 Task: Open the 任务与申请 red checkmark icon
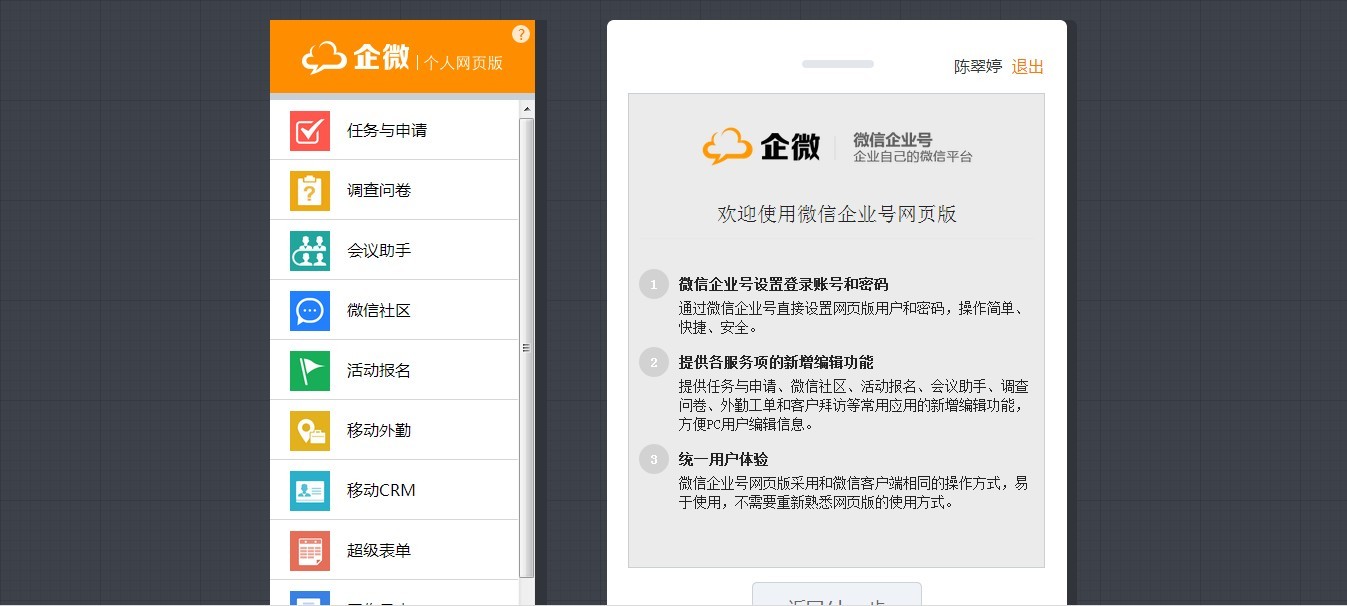pos(310,131)
